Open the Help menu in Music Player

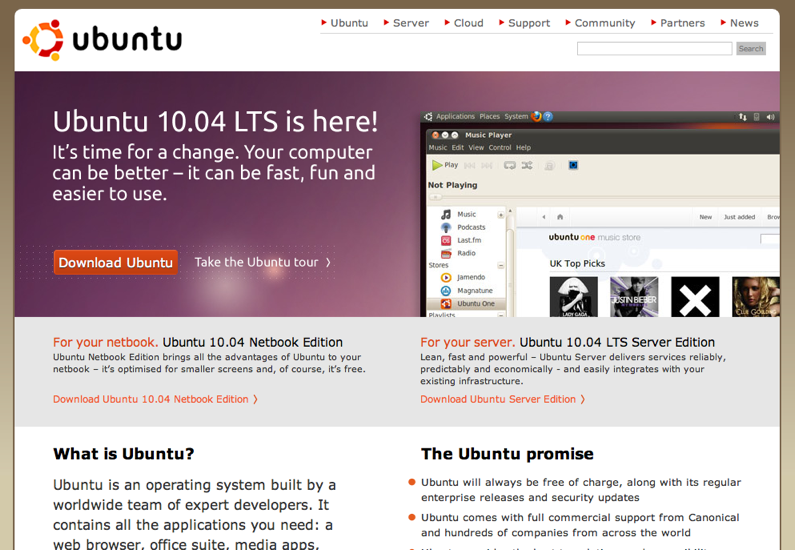pyautogui.click(x=523, y=148)
